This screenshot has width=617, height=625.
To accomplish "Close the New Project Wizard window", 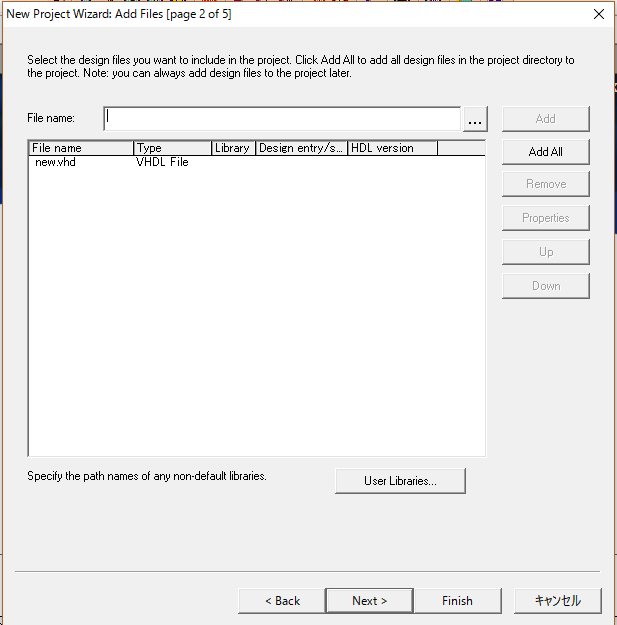I will coord(599,14).
